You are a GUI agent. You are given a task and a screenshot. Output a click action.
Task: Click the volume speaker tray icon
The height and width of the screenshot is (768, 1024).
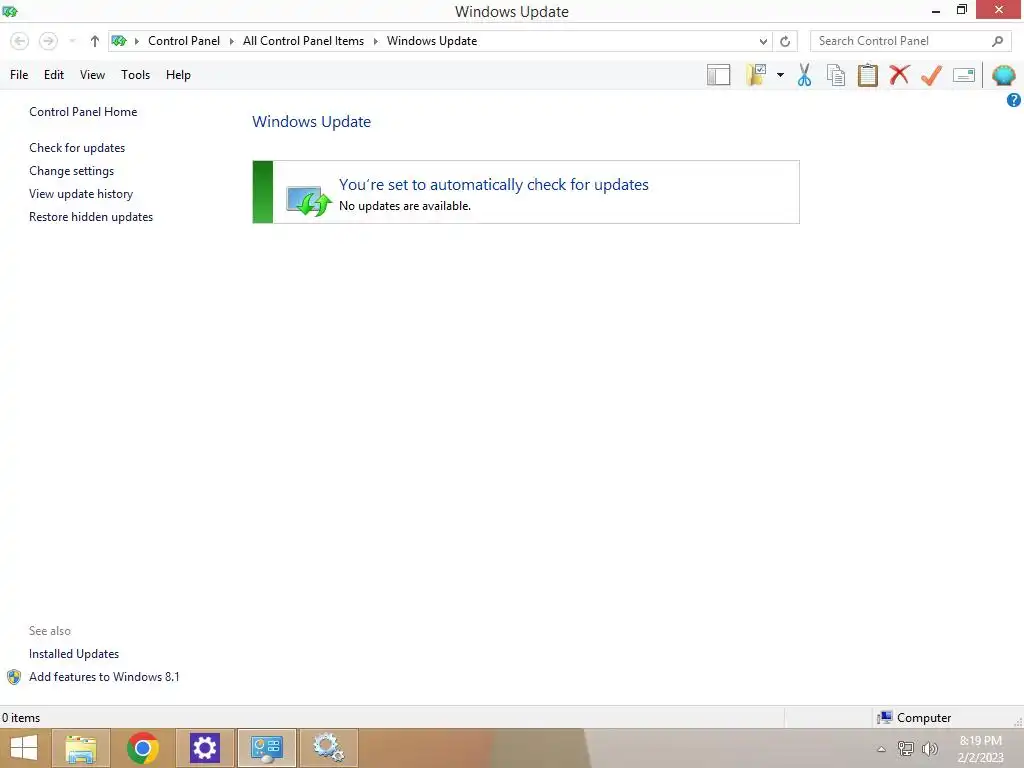[930, 748]
